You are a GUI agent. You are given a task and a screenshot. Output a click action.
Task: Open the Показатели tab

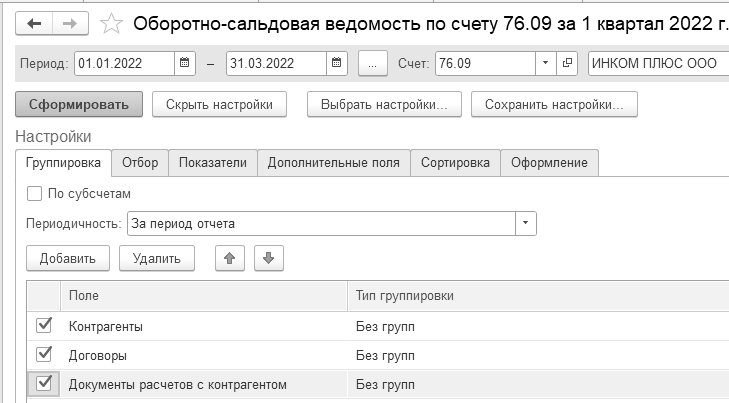212,162
